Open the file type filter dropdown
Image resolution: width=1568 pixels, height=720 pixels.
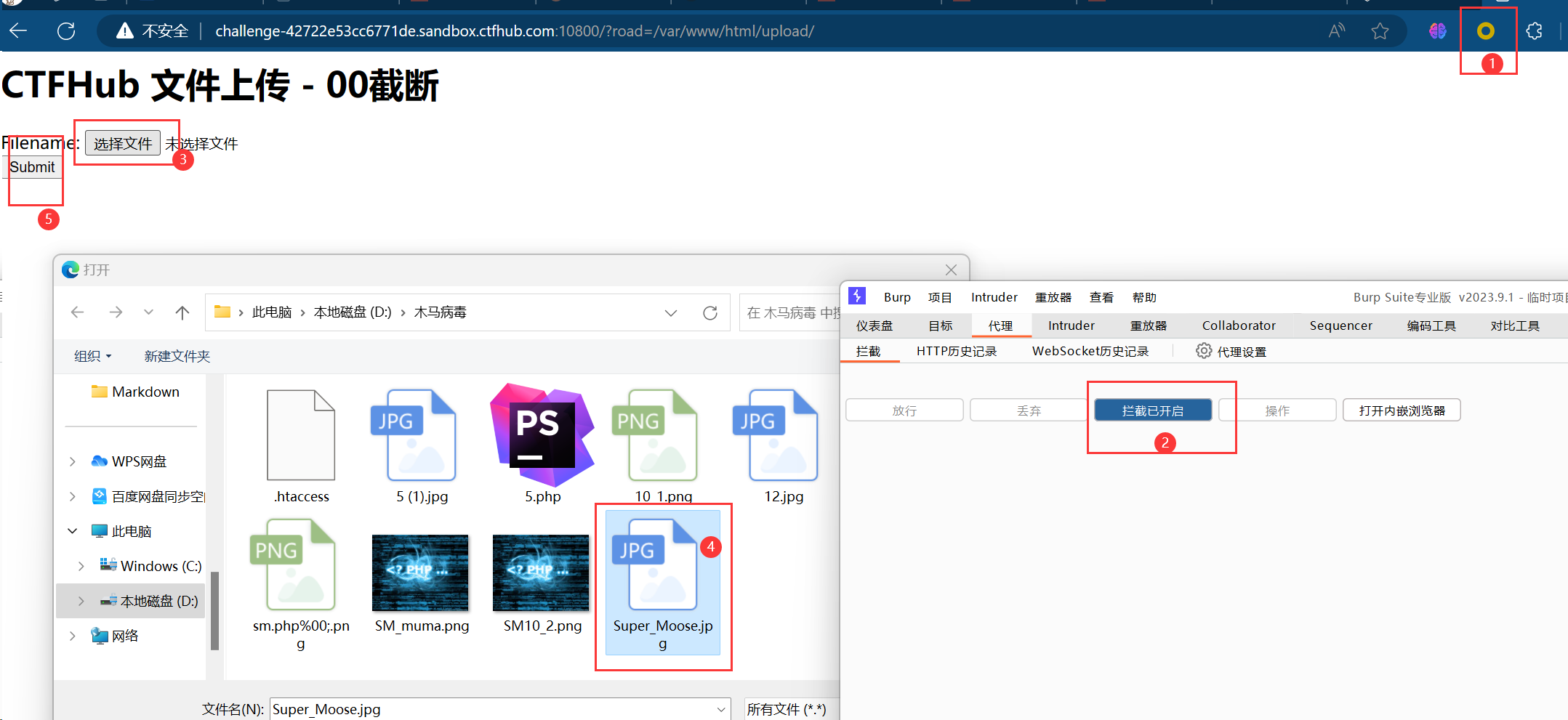789,709
